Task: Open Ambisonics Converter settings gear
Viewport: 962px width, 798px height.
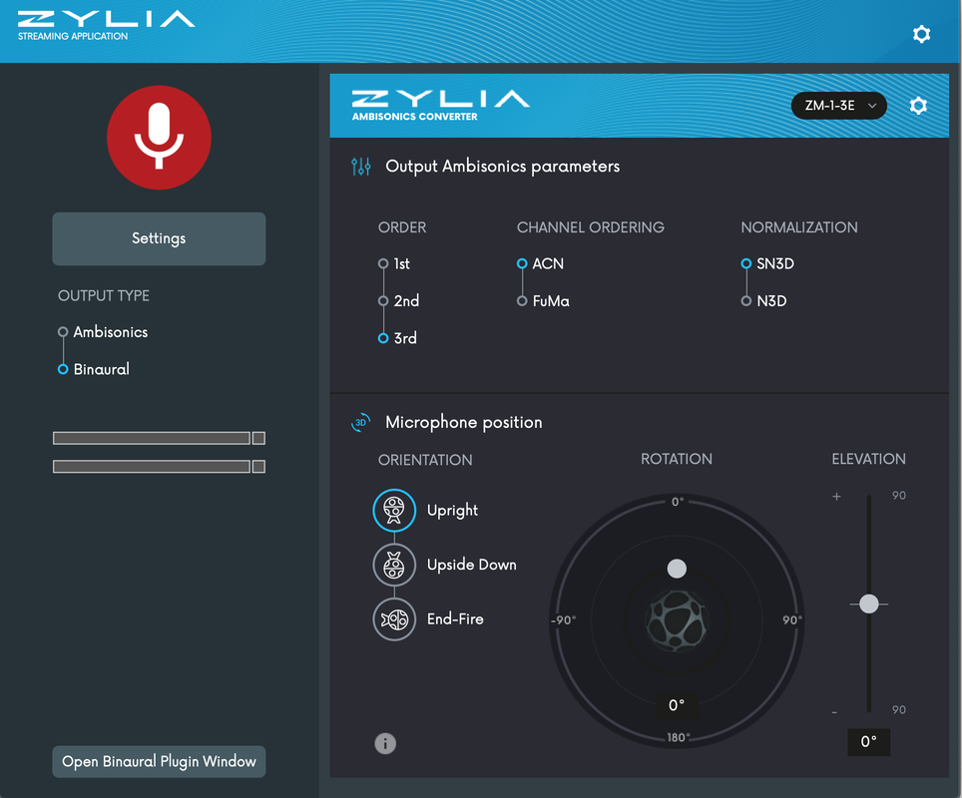Action: [918, 106]
